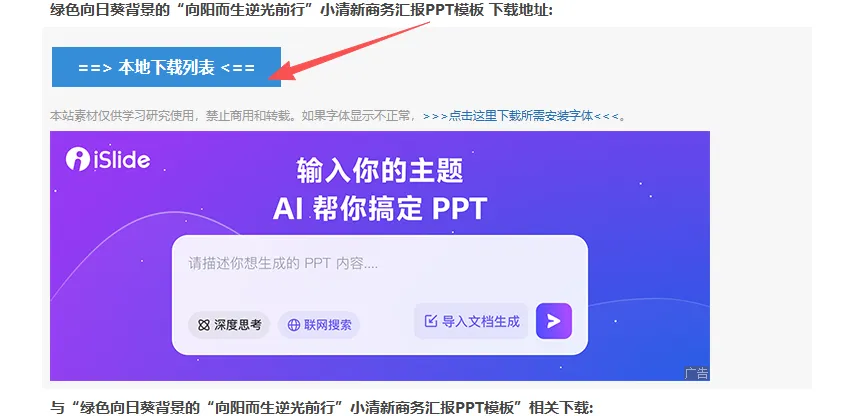Image resolution: width=863 pixels, height=416 pixels.
Task: Click the AI 帮你搞定 PPT banner text
Action: (380, 209)
